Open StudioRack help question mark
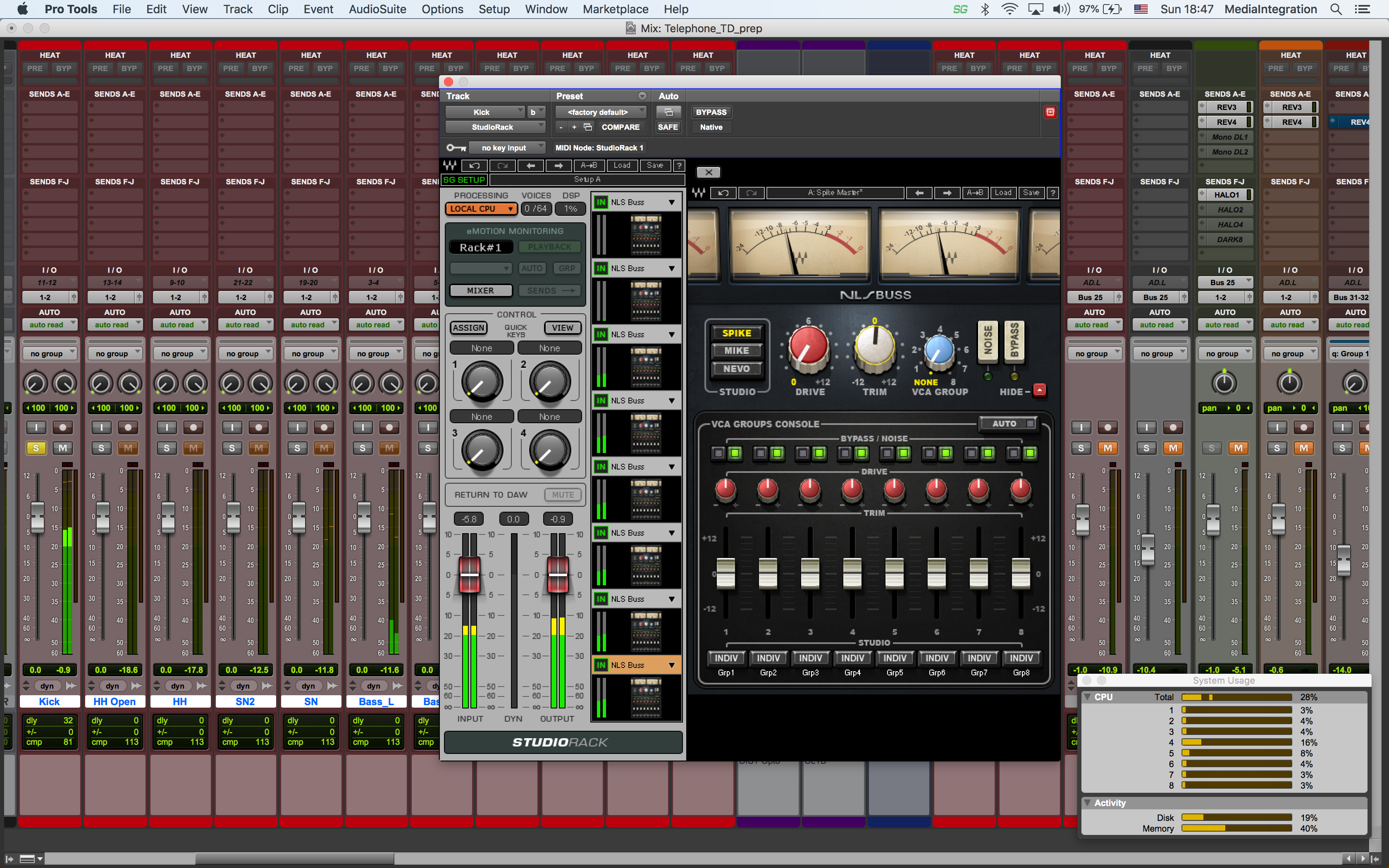This screenshot has width=1389, height=868. pos(679,165)
